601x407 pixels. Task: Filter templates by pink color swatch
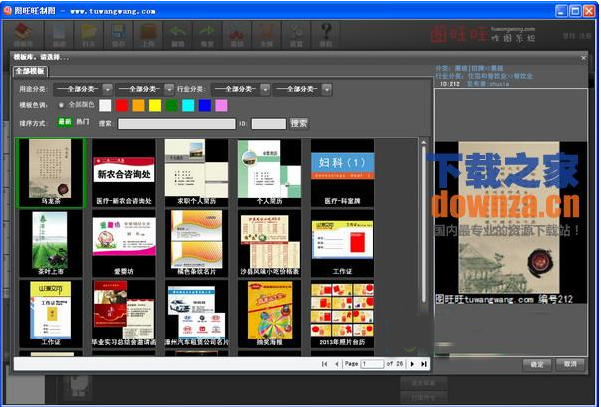point(221,105)
